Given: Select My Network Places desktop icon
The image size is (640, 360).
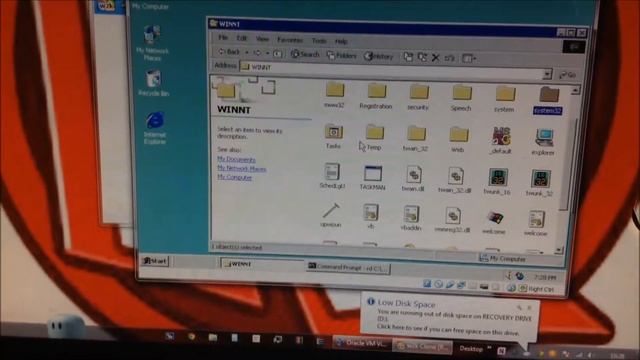Looking at the screenshot, I should click(152, 43).
